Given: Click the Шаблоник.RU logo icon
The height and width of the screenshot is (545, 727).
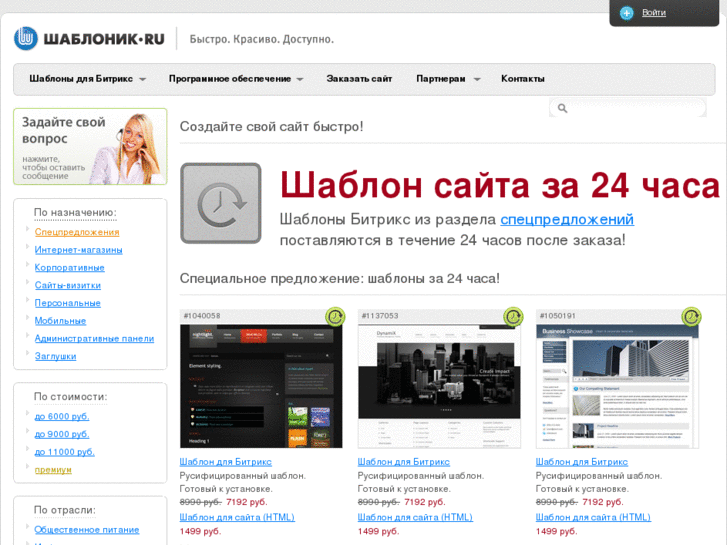Looking at the screenshot, I should (26, 38).
